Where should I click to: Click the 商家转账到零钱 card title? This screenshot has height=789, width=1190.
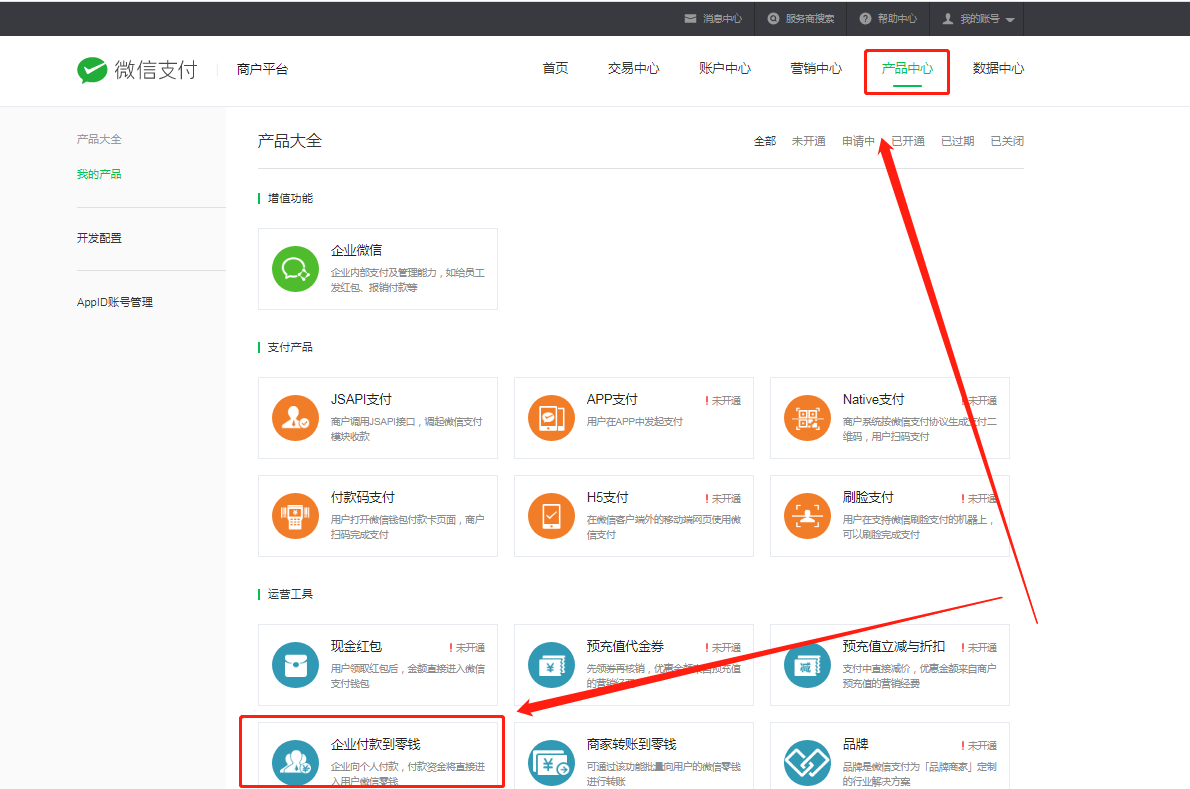pyautogui.click(x=631, y=744)
